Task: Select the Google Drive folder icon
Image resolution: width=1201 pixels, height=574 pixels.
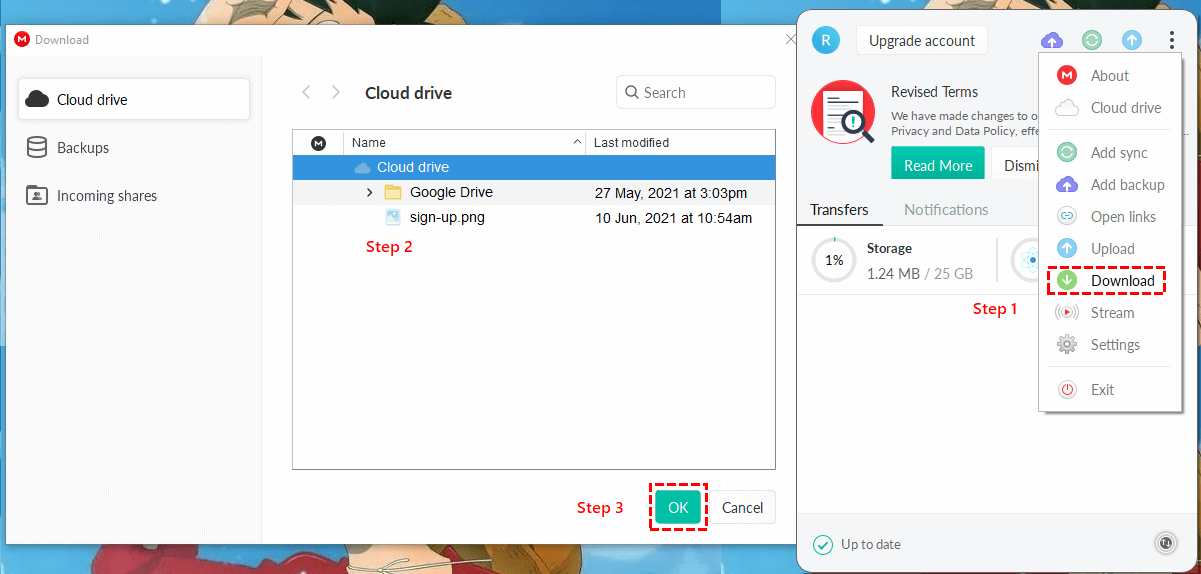Action: tap(393, 192)
